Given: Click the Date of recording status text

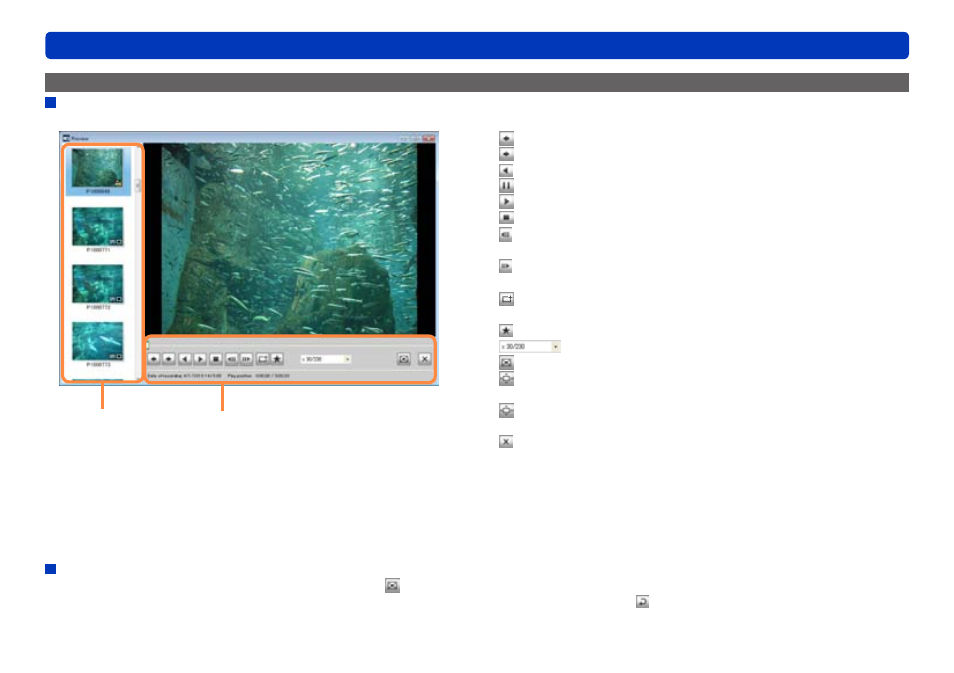Looking at the screenshot, I should click(184, 376).
